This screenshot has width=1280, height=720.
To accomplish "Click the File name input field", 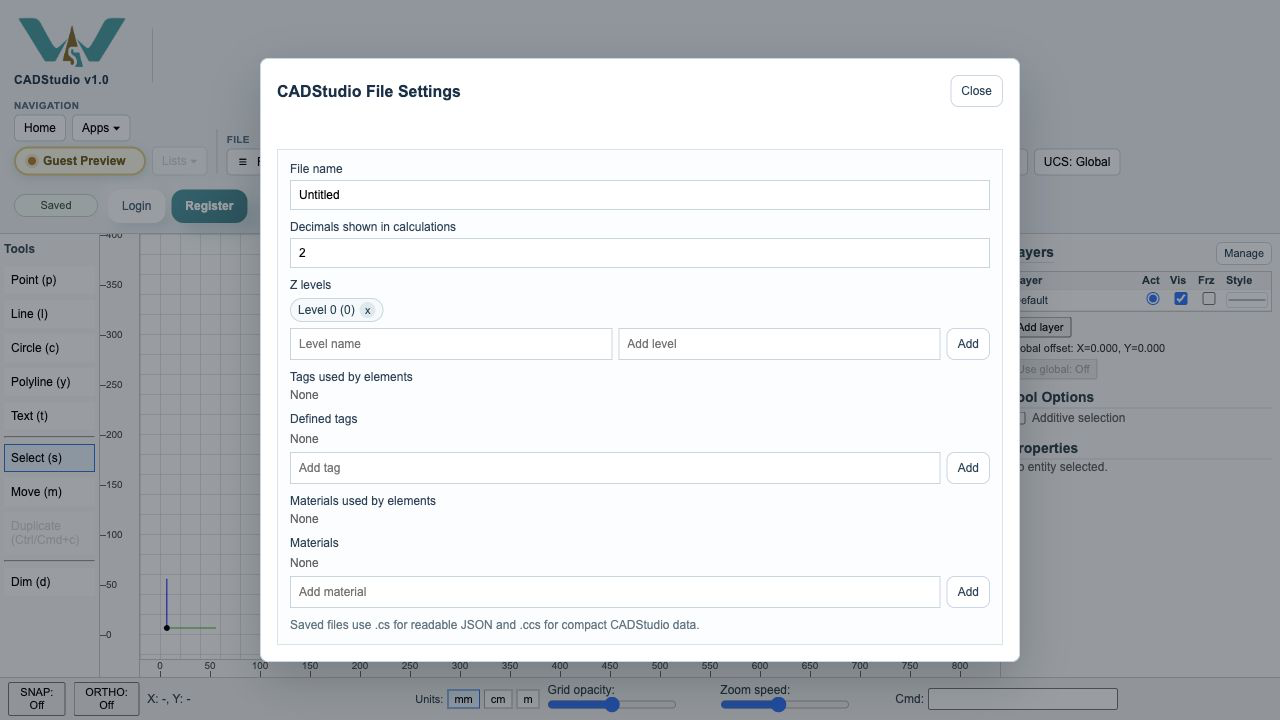I will pyautogui.click(x=640, y=195).
